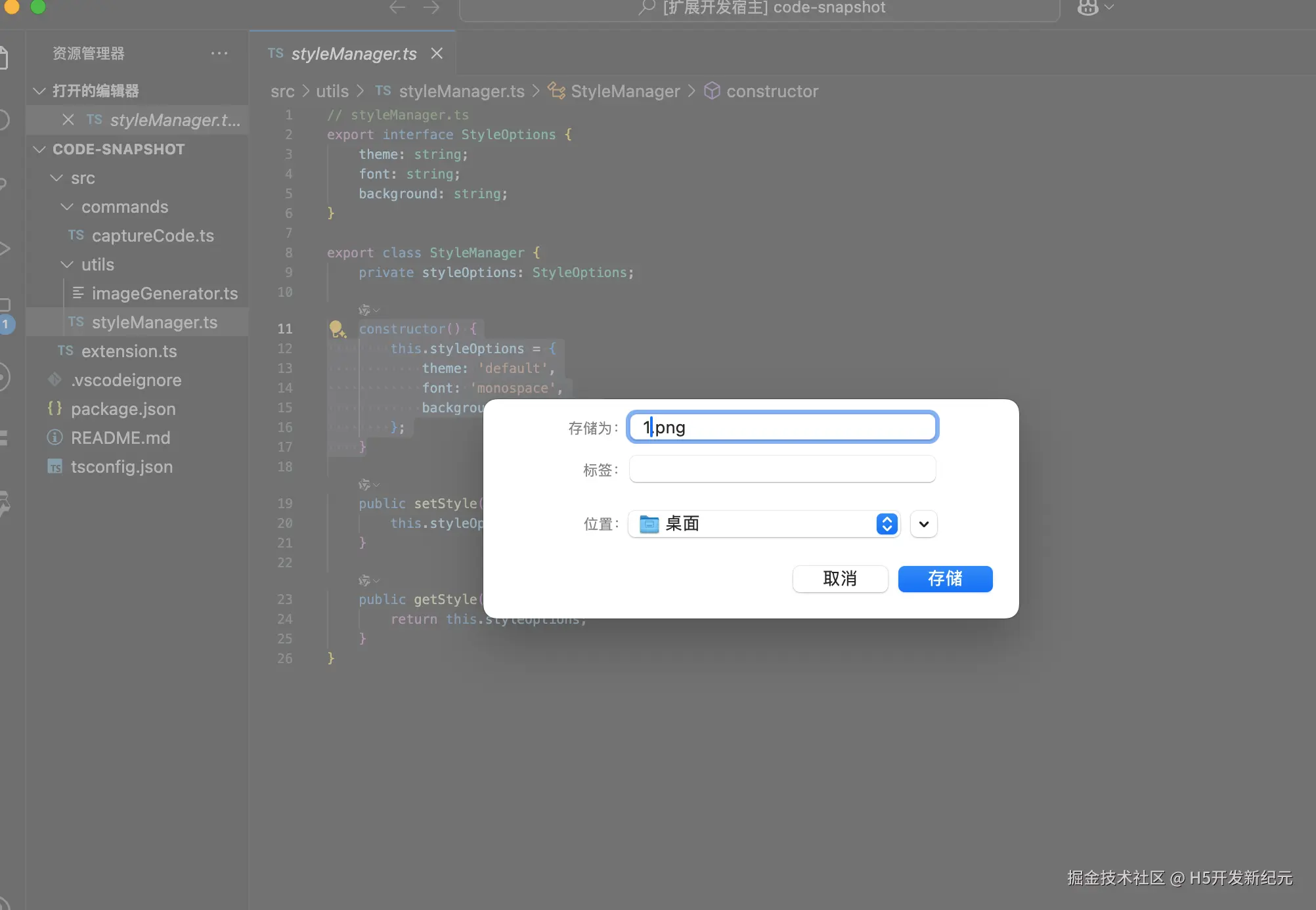
Task: Click the code-snapshot command center search bar
Action: pyautogui.click(x=760, y=8)
